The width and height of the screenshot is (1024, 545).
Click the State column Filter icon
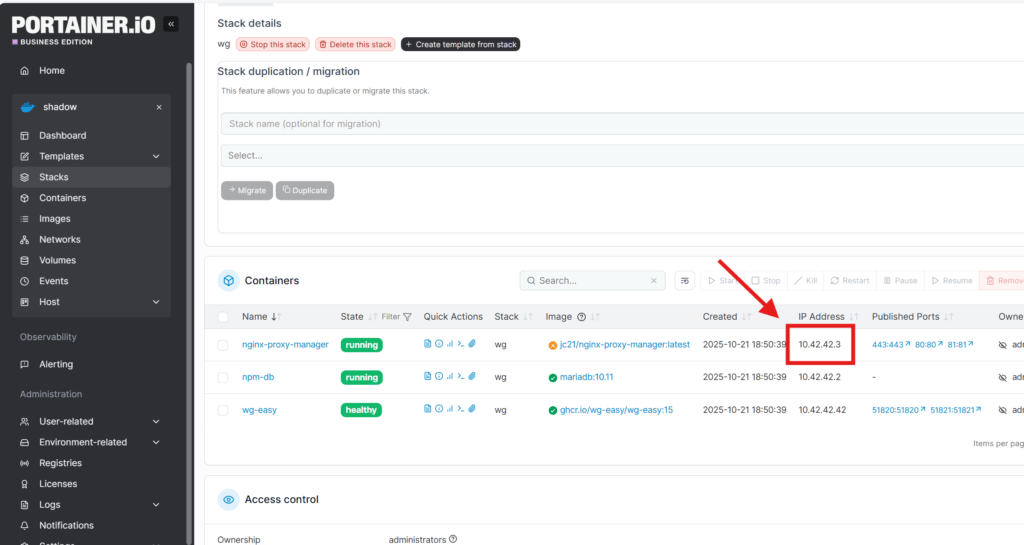(407, 317)
